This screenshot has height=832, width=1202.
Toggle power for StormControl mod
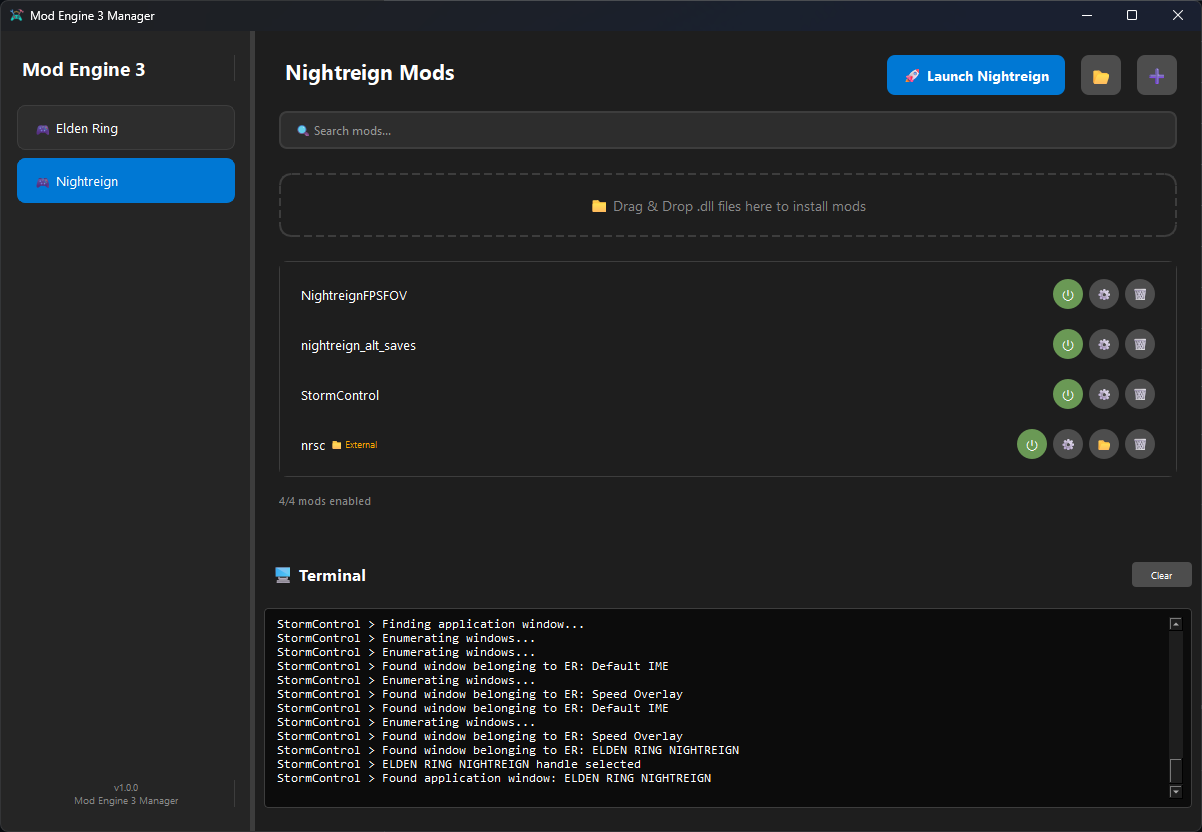(1068, 394)
